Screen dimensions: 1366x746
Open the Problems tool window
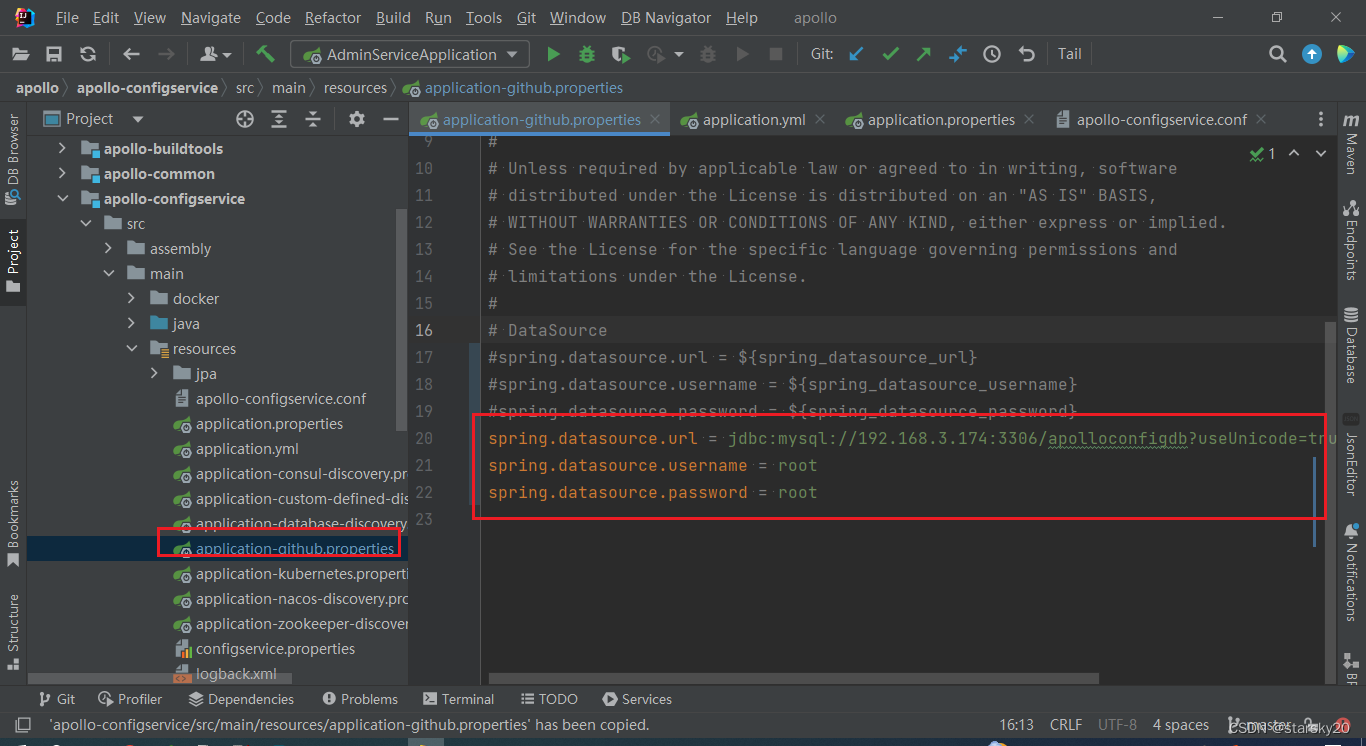tap(360, 699)
